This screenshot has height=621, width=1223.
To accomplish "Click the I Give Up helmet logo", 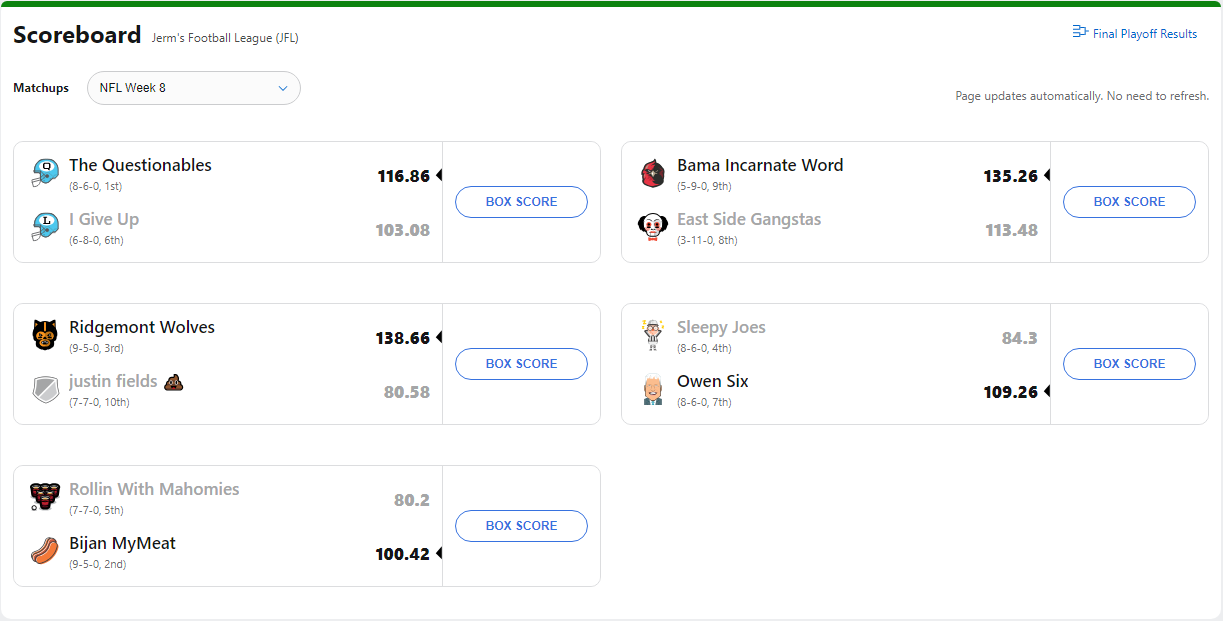I will tap(45, 227).
